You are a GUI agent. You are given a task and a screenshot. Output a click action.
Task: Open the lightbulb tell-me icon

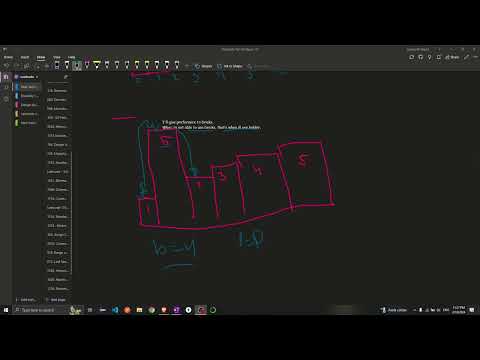coord(429,57)
